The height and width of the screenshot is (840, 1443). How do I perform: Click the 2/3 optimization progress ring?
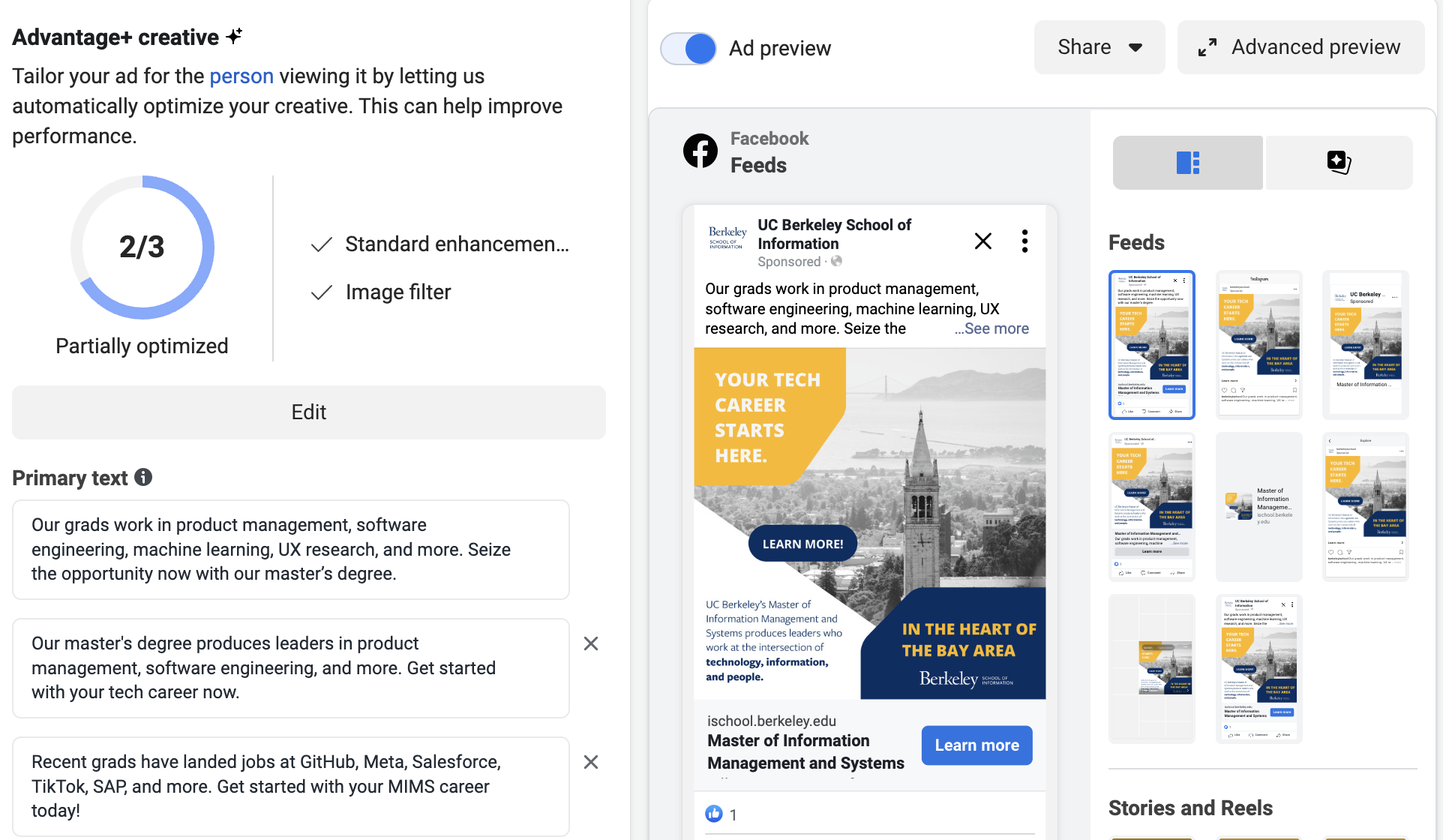(142, 247)
